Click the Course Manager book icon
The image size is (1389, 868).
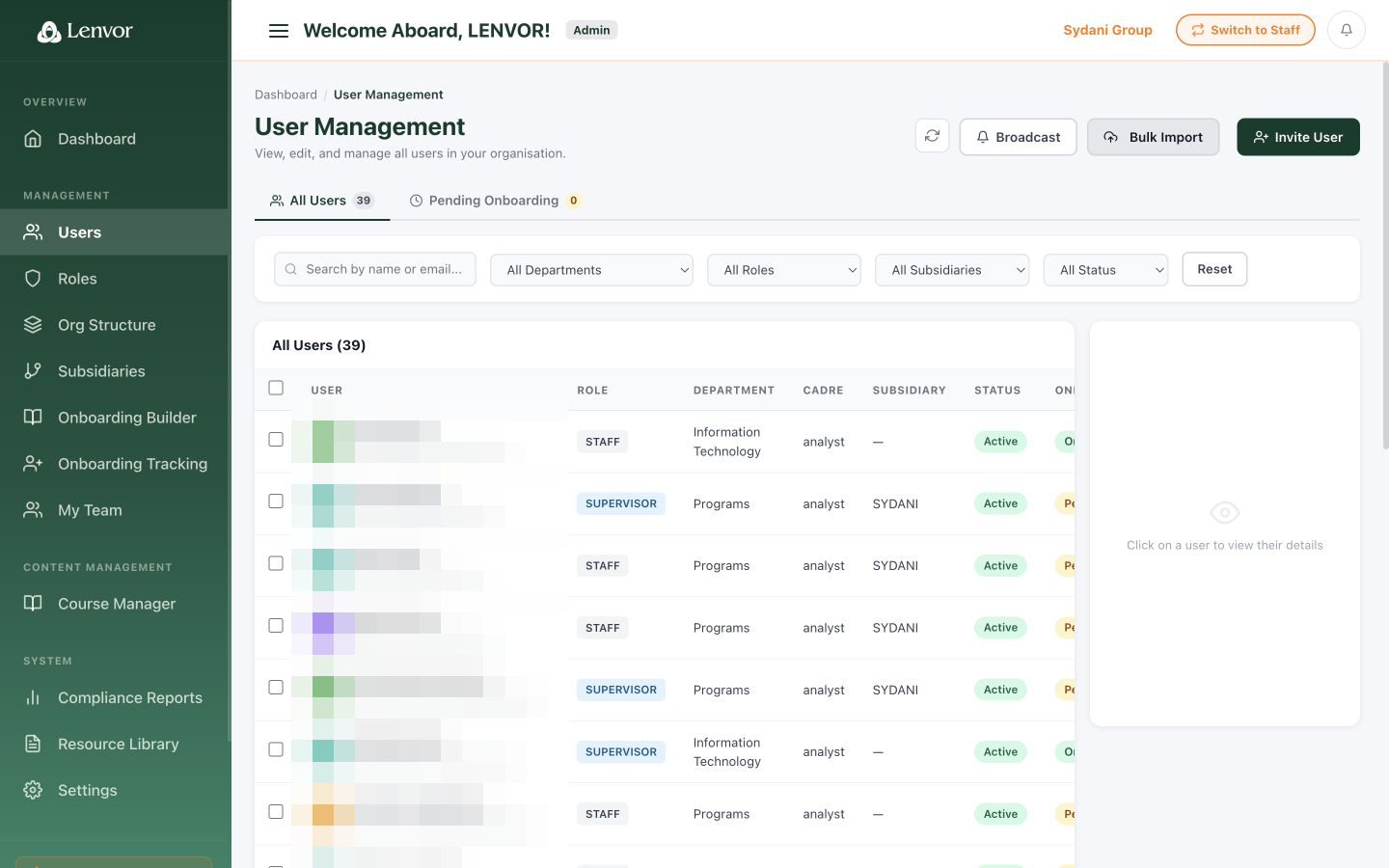(33, 604)
